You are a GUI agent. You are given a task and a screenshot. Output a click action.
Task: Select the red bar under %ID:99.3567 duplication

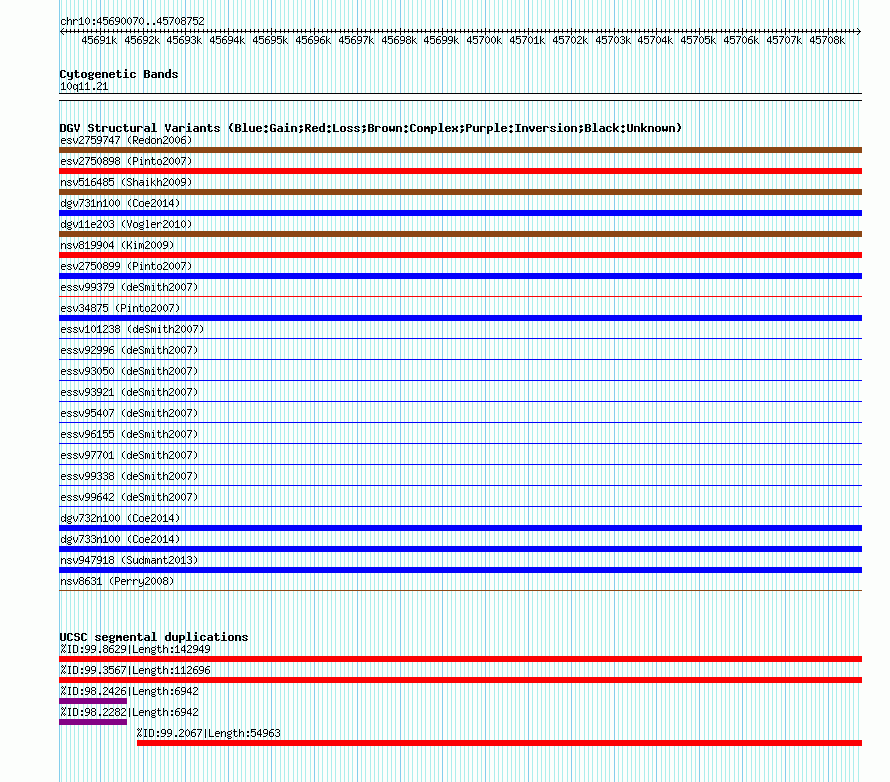[x=460, y=680]
